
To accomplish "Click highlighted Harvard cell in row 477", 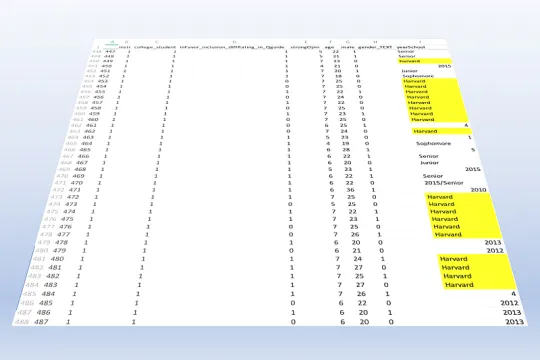I will pyautogui.click(x=466, y=235).
